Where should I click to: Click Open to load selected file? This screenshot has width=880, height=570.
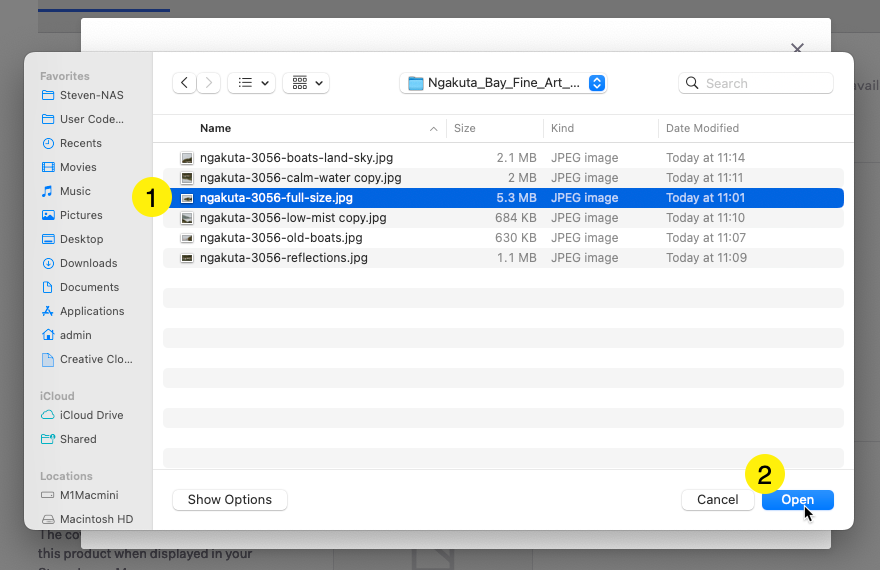pos(797,500)
